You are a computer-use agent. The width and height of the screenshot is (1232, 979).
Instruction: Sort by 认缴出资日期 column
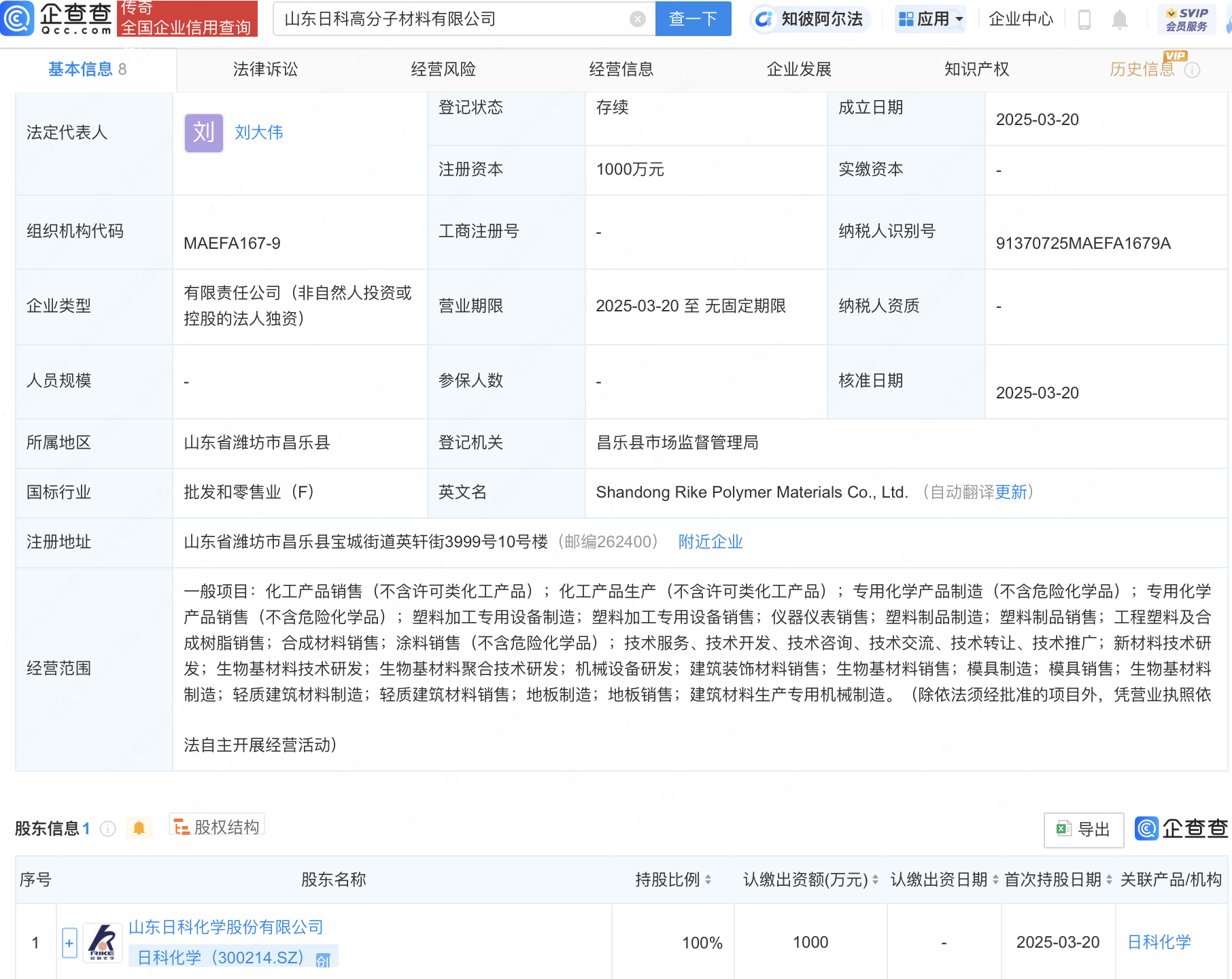pos(995,880)
